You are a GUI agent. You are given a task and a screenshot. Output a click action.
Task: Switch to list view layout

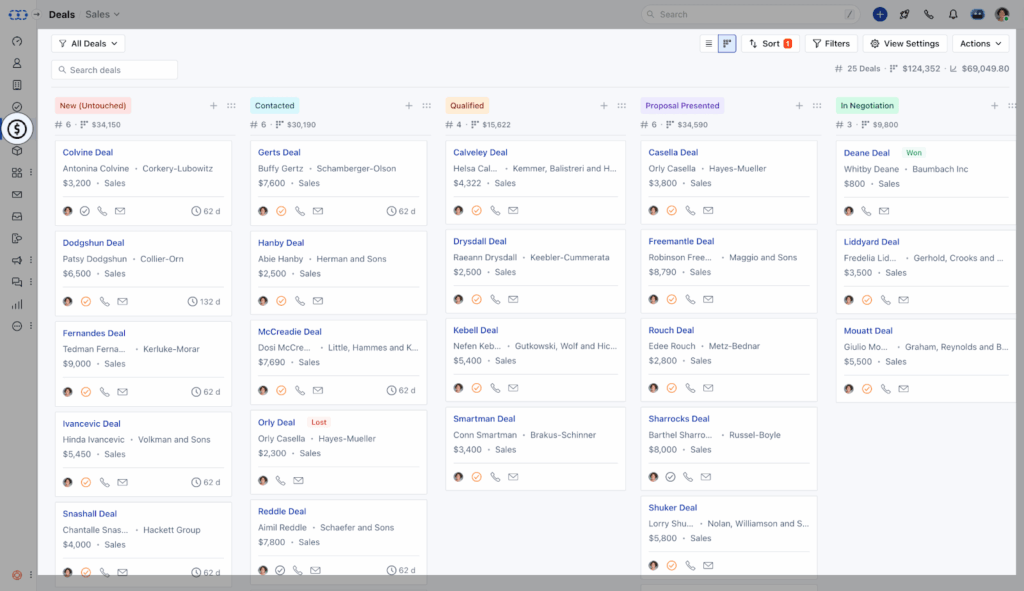coord(709,44)
